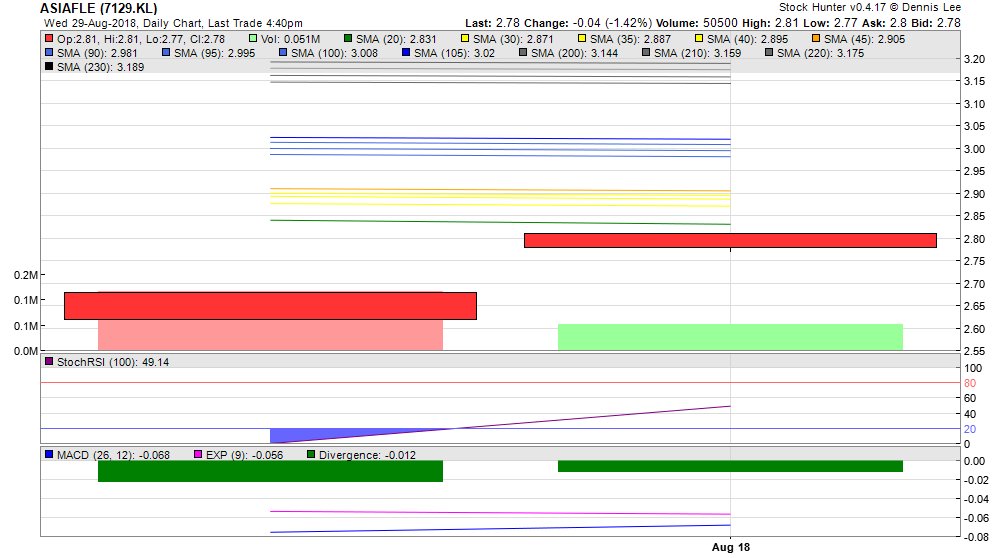The image size is (1000, 558).
Task: Click the red candlestick legend swatch
Action: pyautogui.click(x=49, y=39)
